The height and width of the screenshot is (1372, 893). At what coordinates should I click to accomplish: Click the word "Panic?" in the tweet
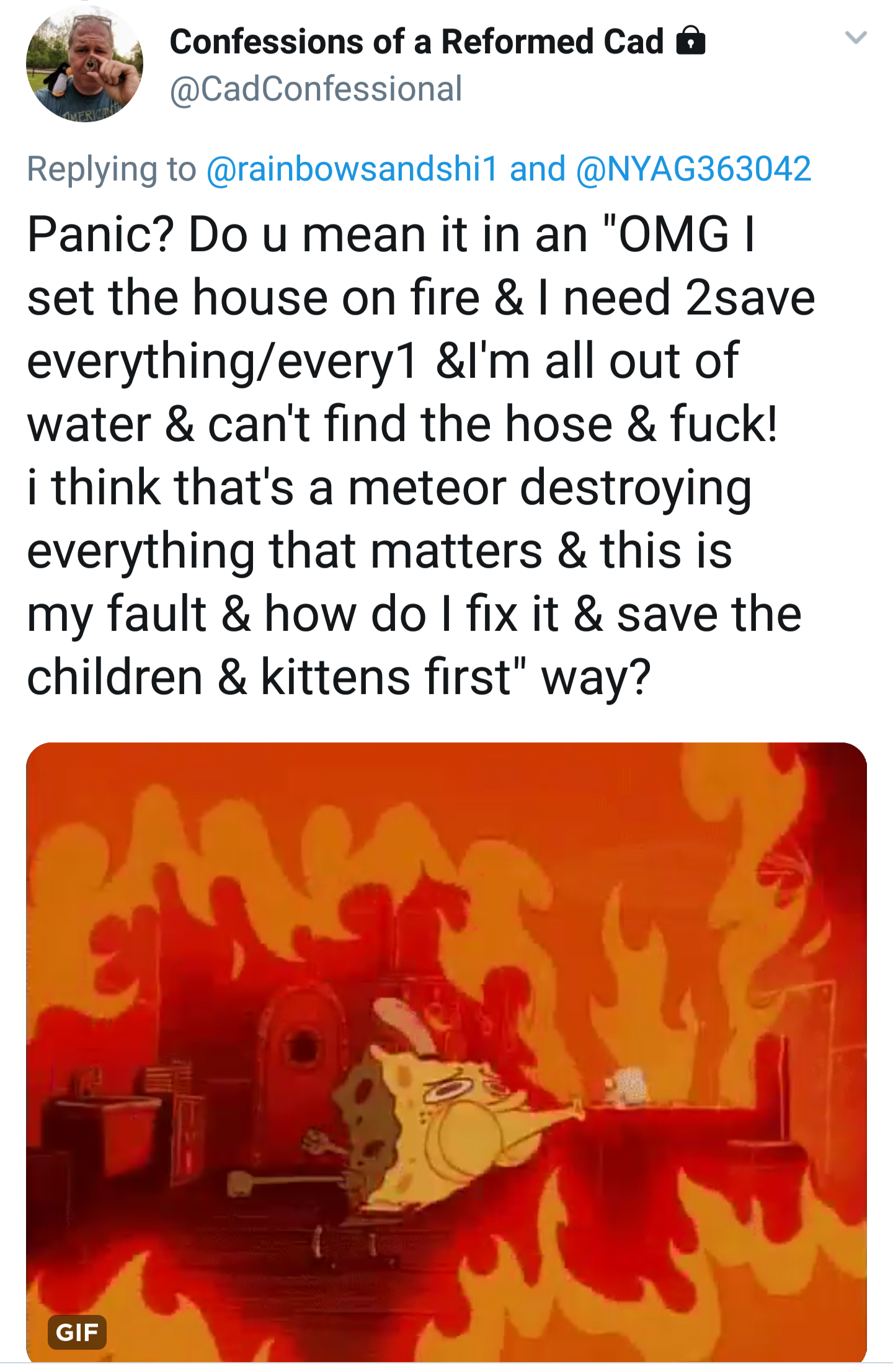(x=100, y=234)
